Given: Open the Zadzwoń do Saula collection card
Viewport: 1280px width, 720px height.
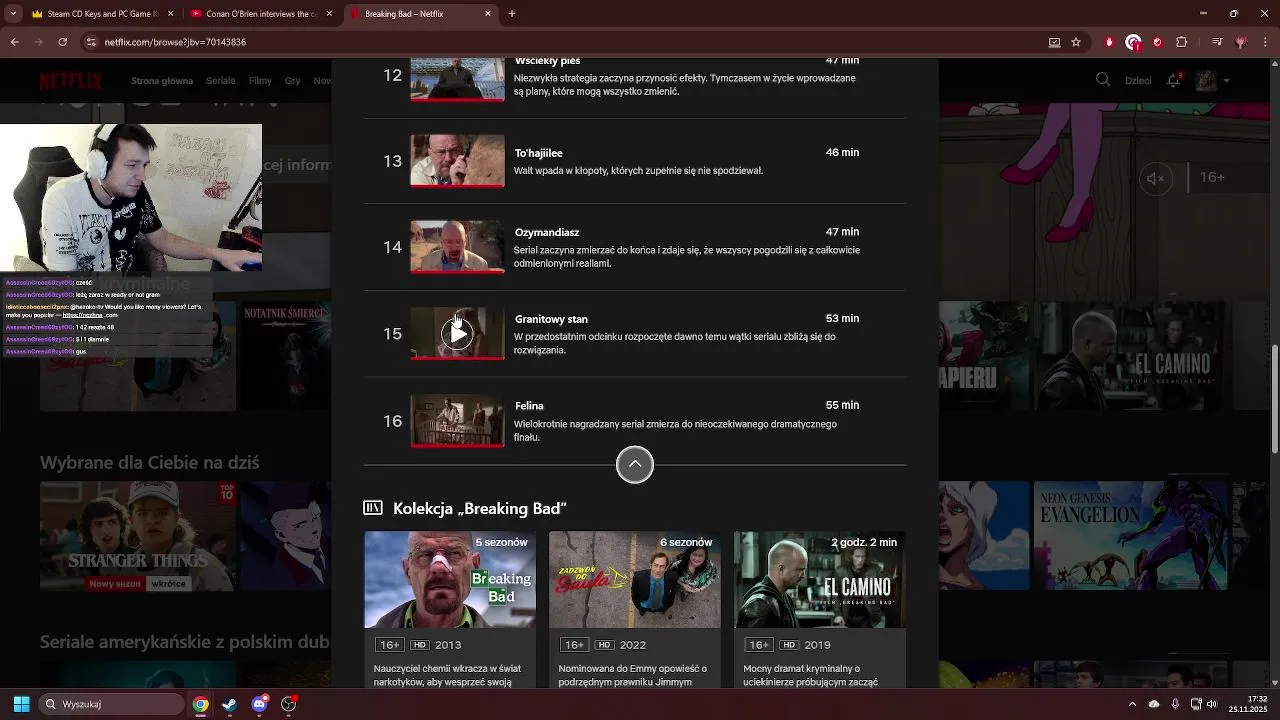Looking at the screenshot, I should [x=634, y=609].
